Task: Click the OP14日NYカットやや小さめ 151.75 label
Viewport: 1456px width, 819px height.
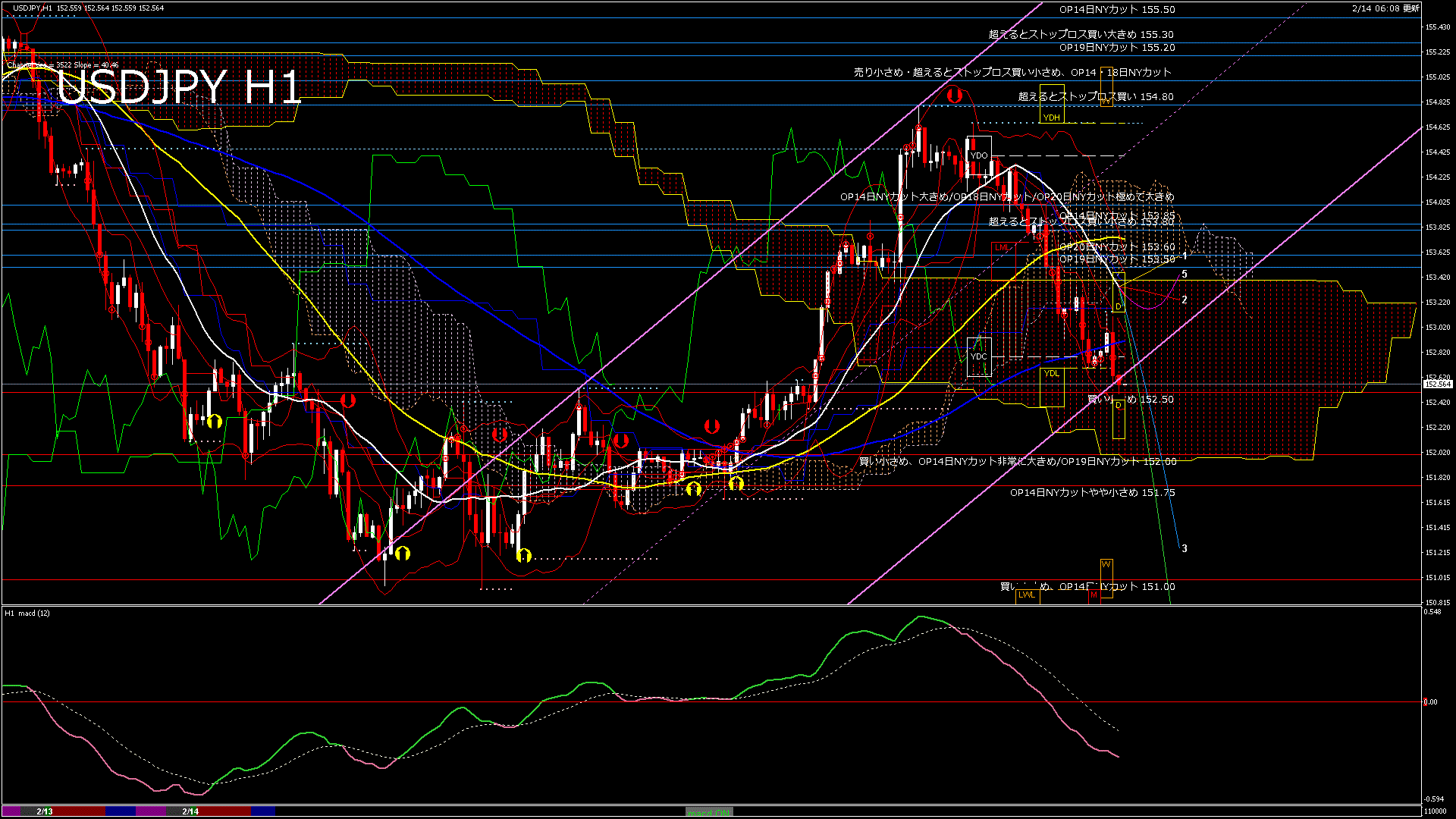Action: point(1092,493)
